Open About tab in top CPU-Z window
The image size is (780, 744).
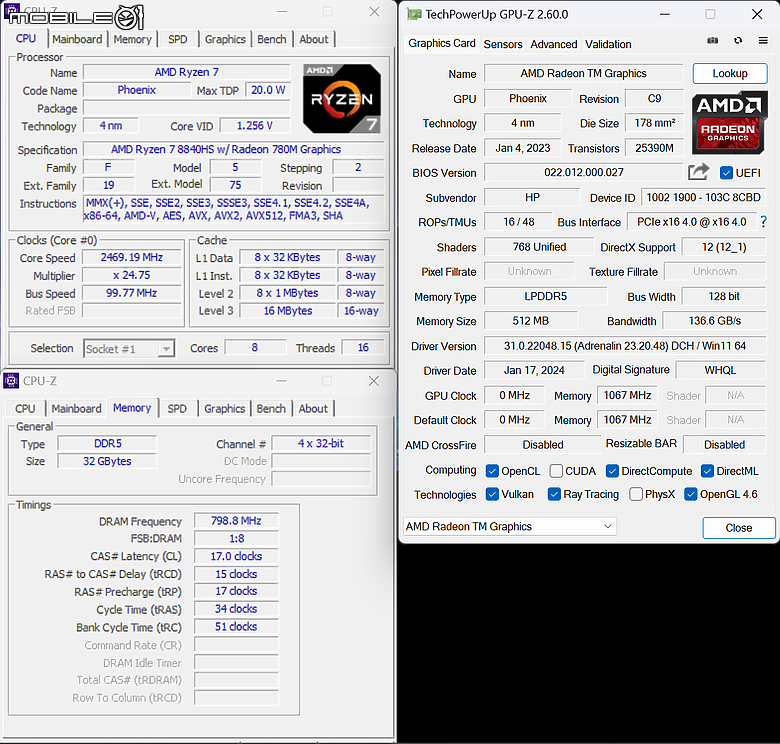313,39
